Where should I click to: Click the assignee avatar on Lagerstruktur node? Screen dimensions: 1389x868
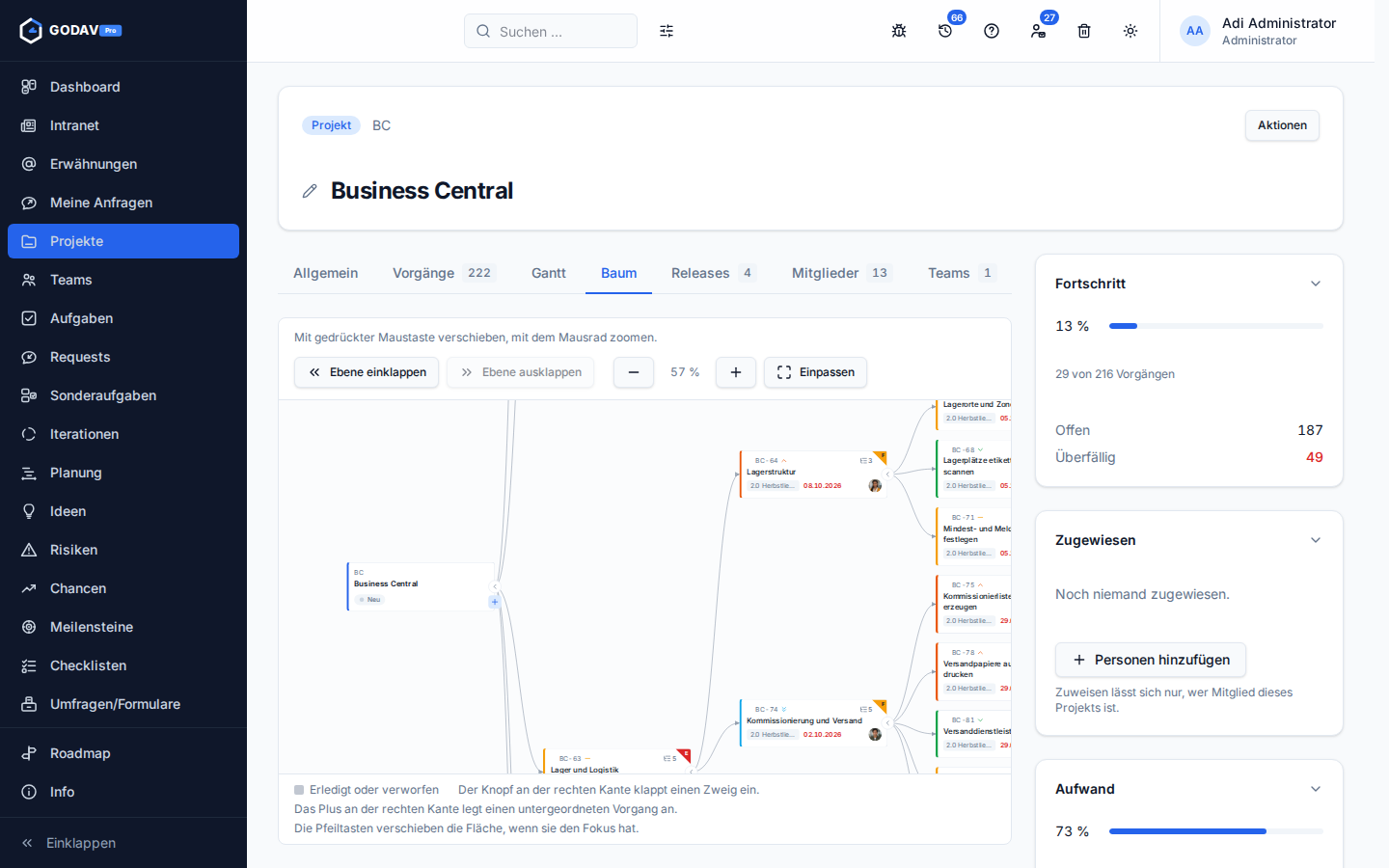click(x=875, y=485)
